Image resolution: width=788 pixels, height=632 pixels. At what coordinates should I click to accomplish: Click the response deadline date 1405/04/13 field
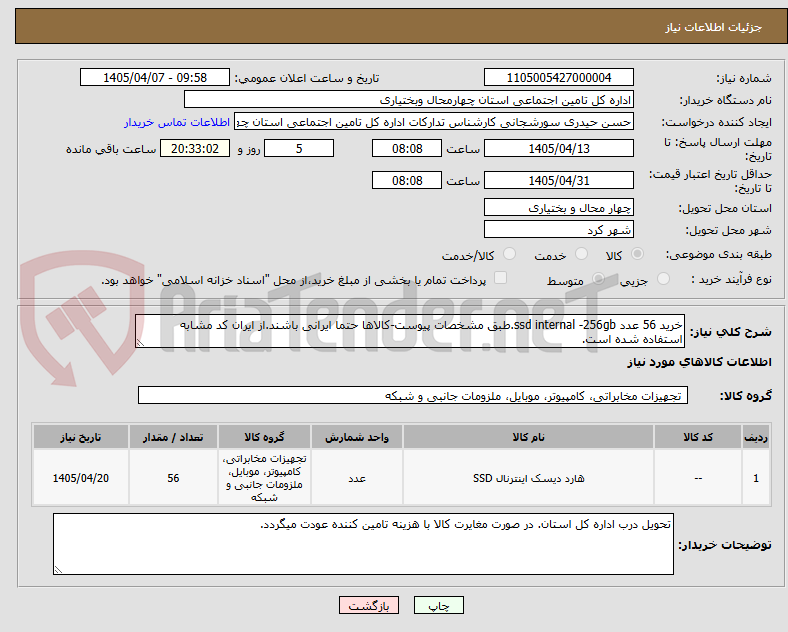[558, 148]
